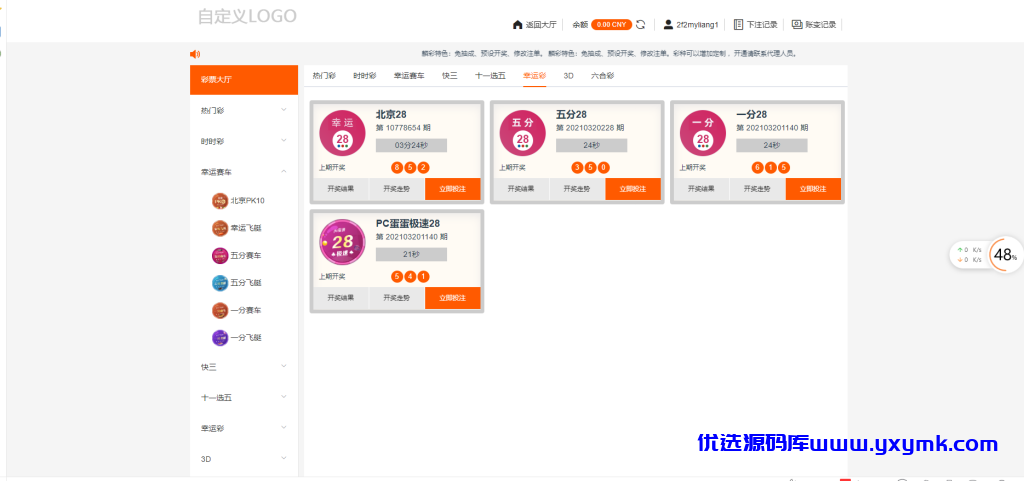Open the 账变记录 link
This screenshot has width=1024, height=481.
pos(821,25)
